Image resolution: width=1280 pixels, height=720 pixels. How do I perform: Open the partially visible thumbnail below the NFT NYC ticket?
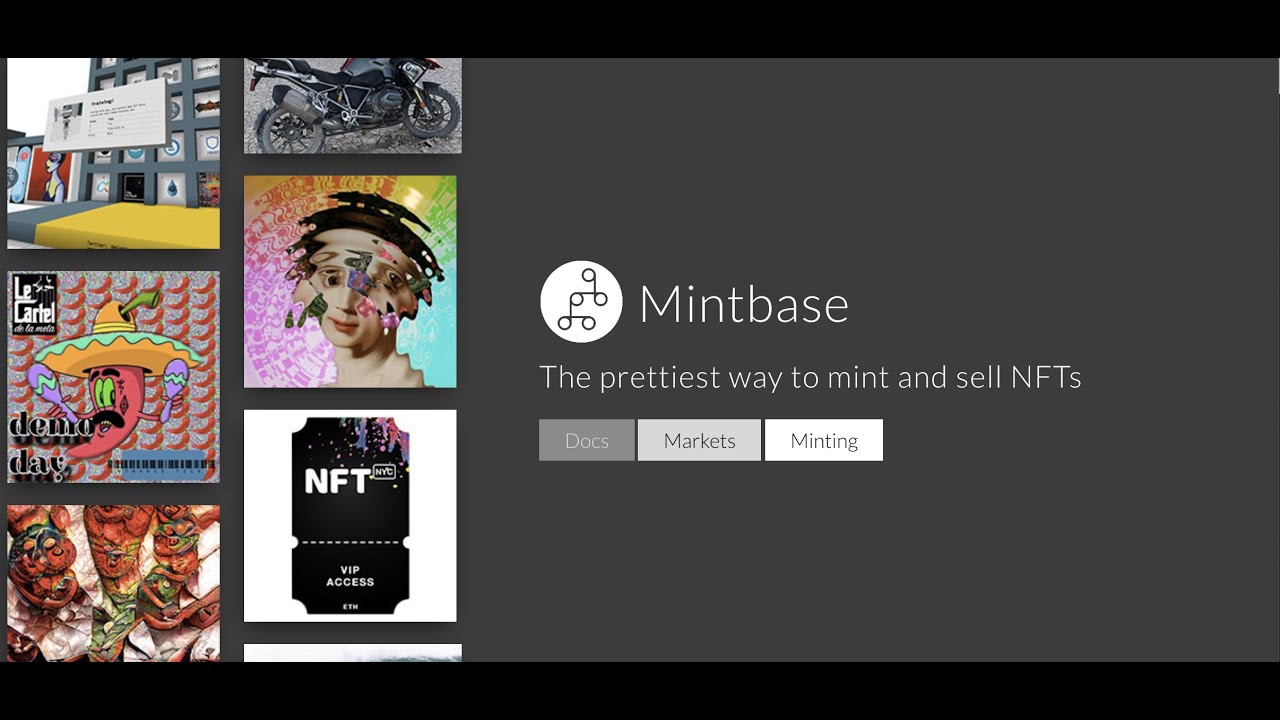pyautogui.click(x=353, y=653)
